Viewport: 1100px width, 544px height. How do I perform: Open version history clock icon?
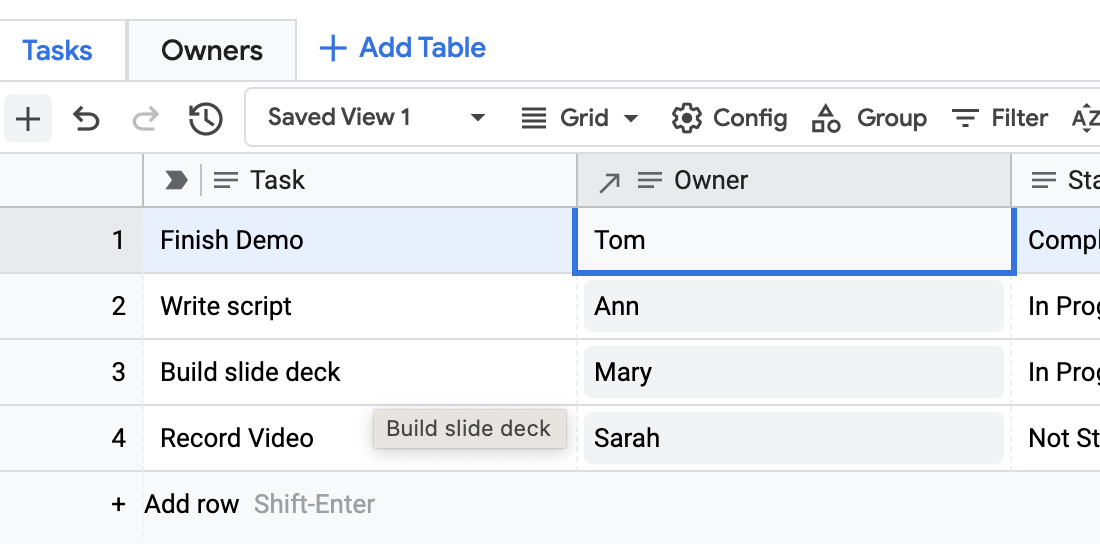coord(205,119)
